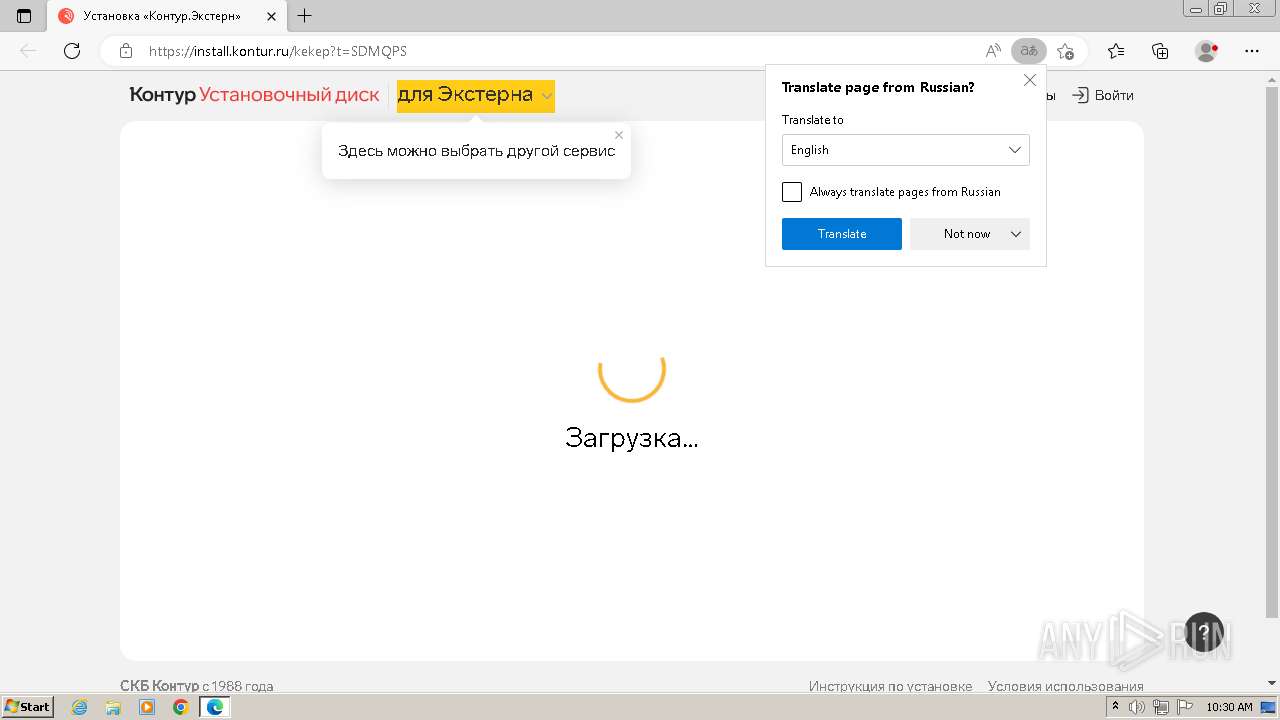The width and height of the screenshot is (1280, 720).
Task: Expand the Not now options arrow
Action: 1016,234
